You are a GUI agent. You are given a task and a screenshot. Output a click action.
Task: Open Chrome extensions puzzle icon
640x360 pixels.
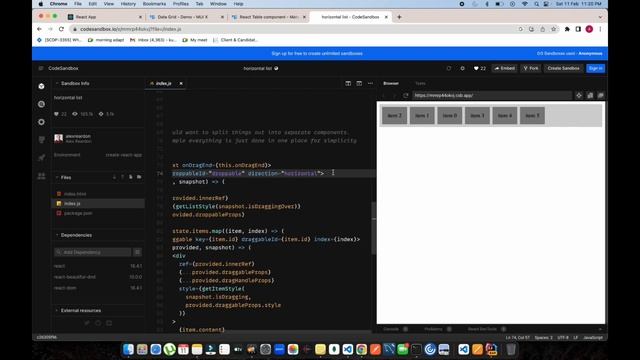click(567, 29)
